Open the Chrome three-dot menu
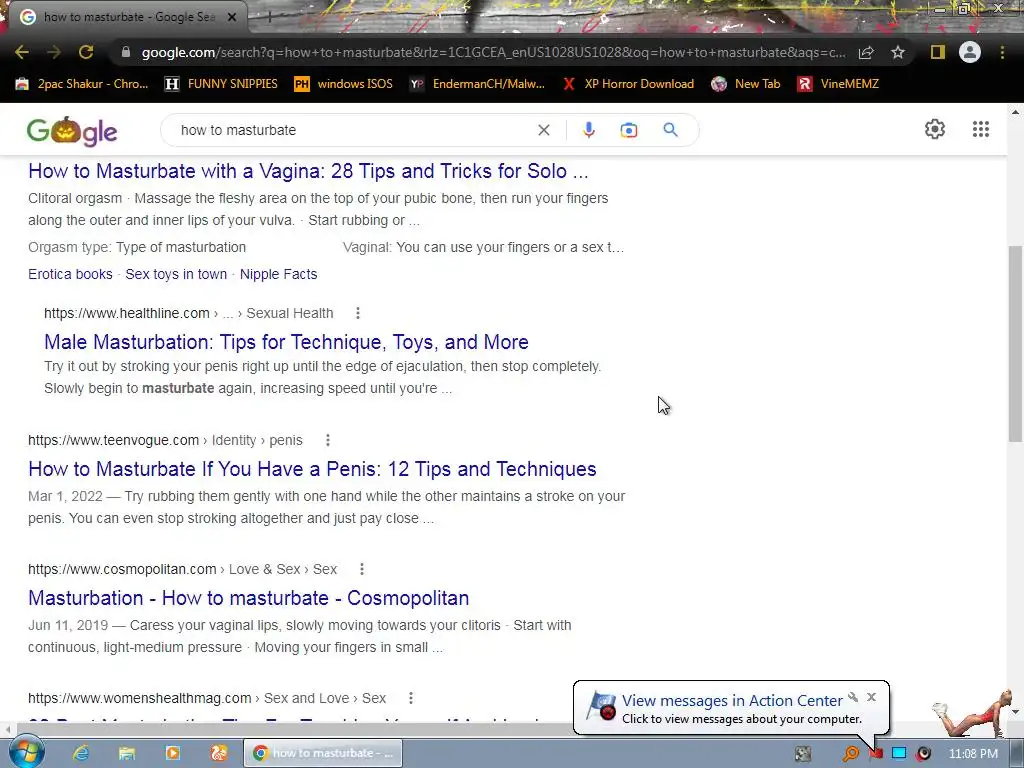Screen dimensions: 1024x768 click(x=1002, y=52)
